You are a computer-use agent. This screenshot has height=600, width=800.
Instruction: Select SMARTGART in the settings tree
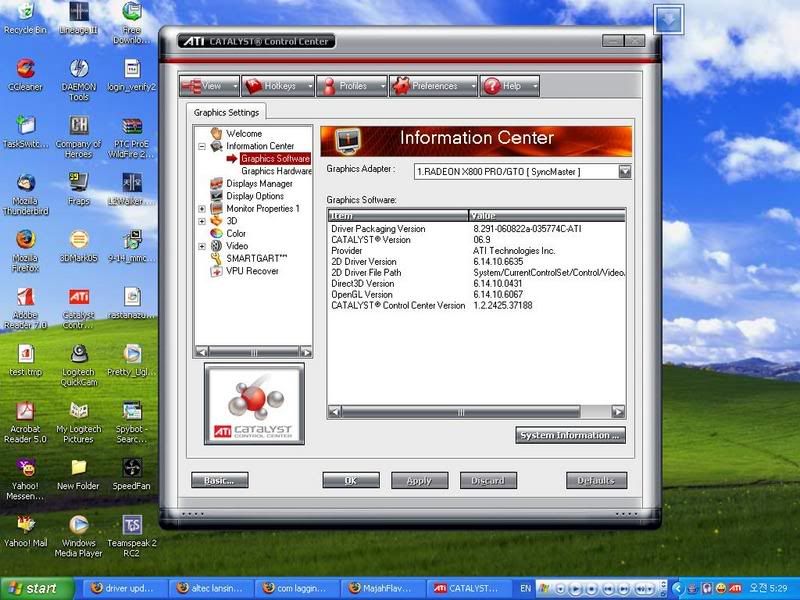255,258
